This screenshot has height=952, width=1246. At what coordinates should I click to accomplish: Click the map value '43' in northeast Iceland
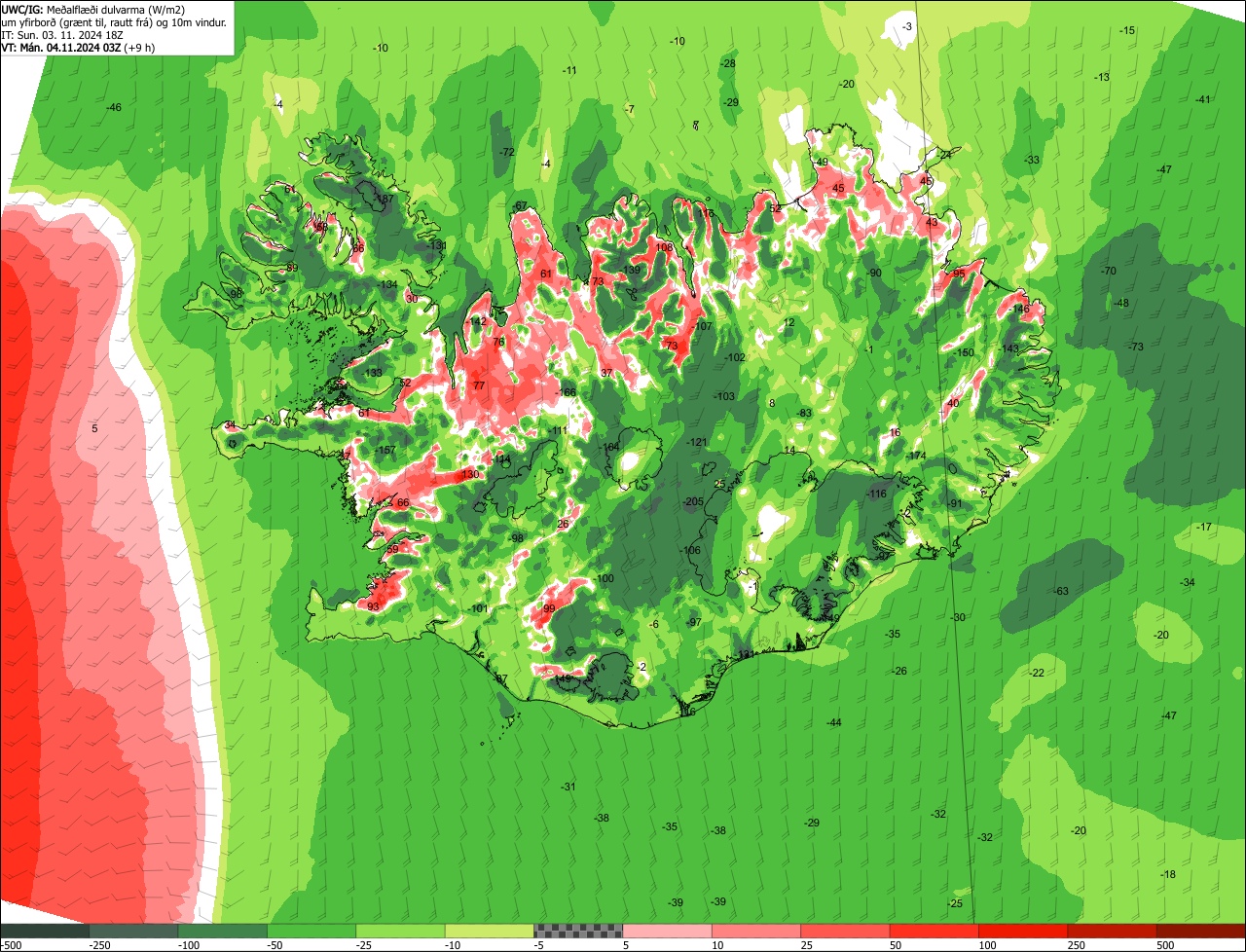click(x=932, y=222)
